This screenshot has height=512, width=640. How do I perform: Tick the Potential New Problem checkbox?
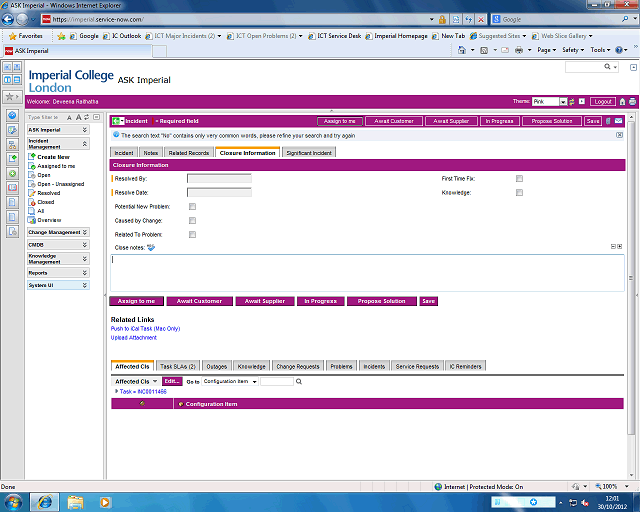[x=192, y=206]
